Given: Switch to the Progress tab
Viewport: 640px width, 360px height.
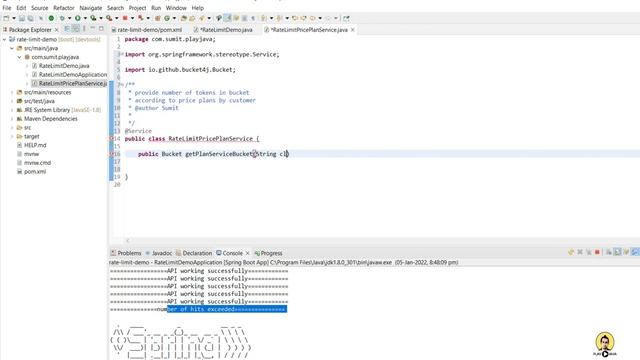Looking at the screenshot, I should 268,253.
